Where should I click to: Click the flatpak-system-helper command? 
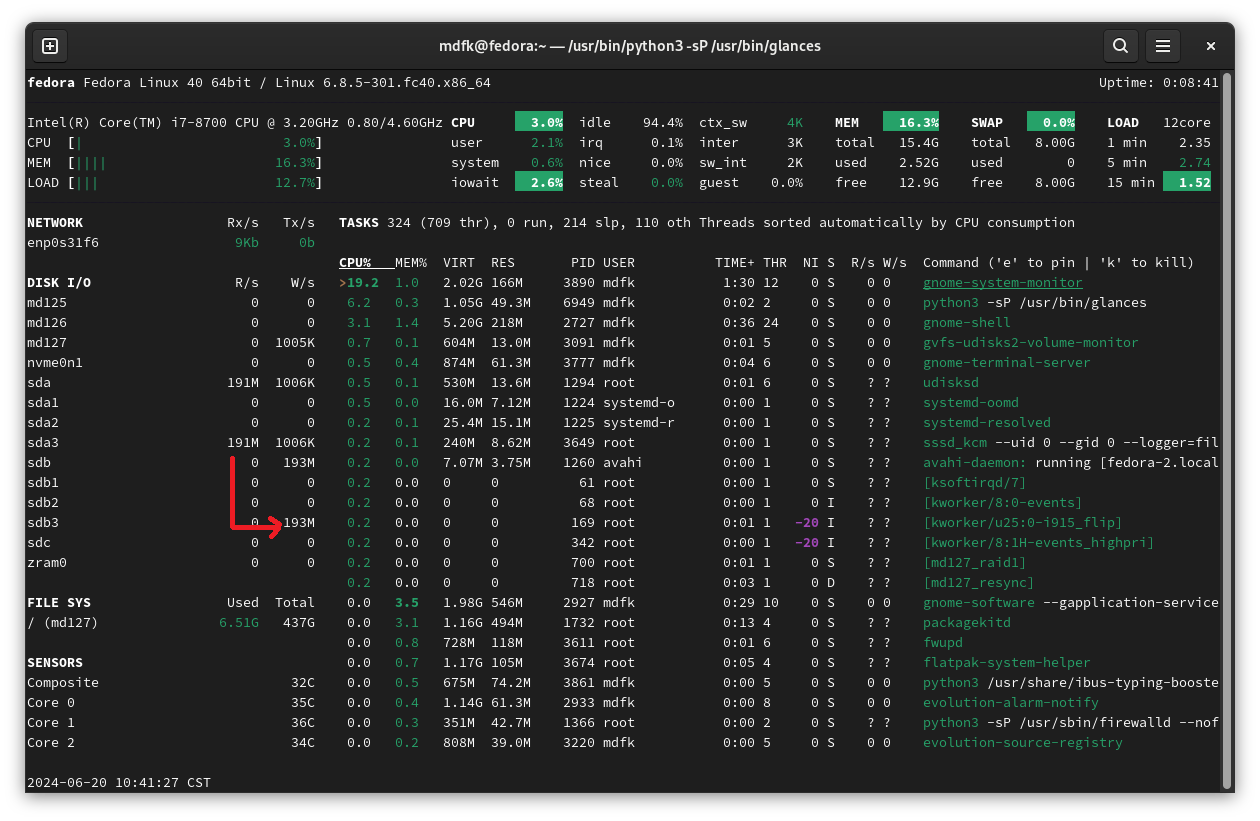[x=1007, y=663]
